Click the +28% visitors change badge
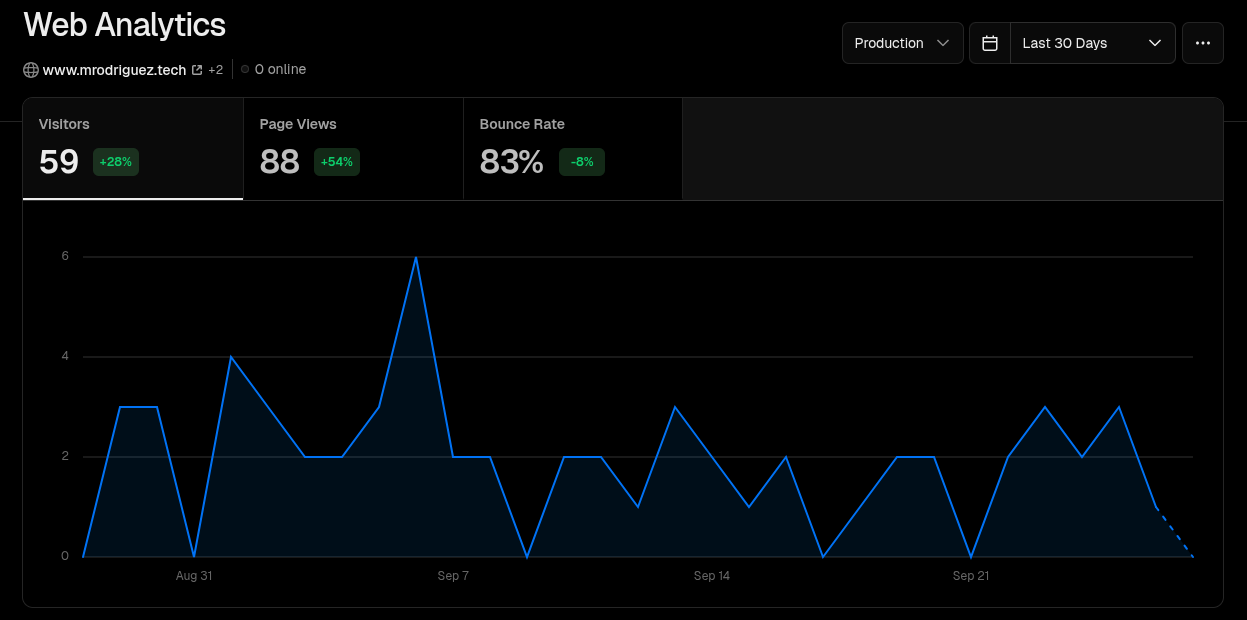Screen dimensions: 1247x620 point(116,162)
